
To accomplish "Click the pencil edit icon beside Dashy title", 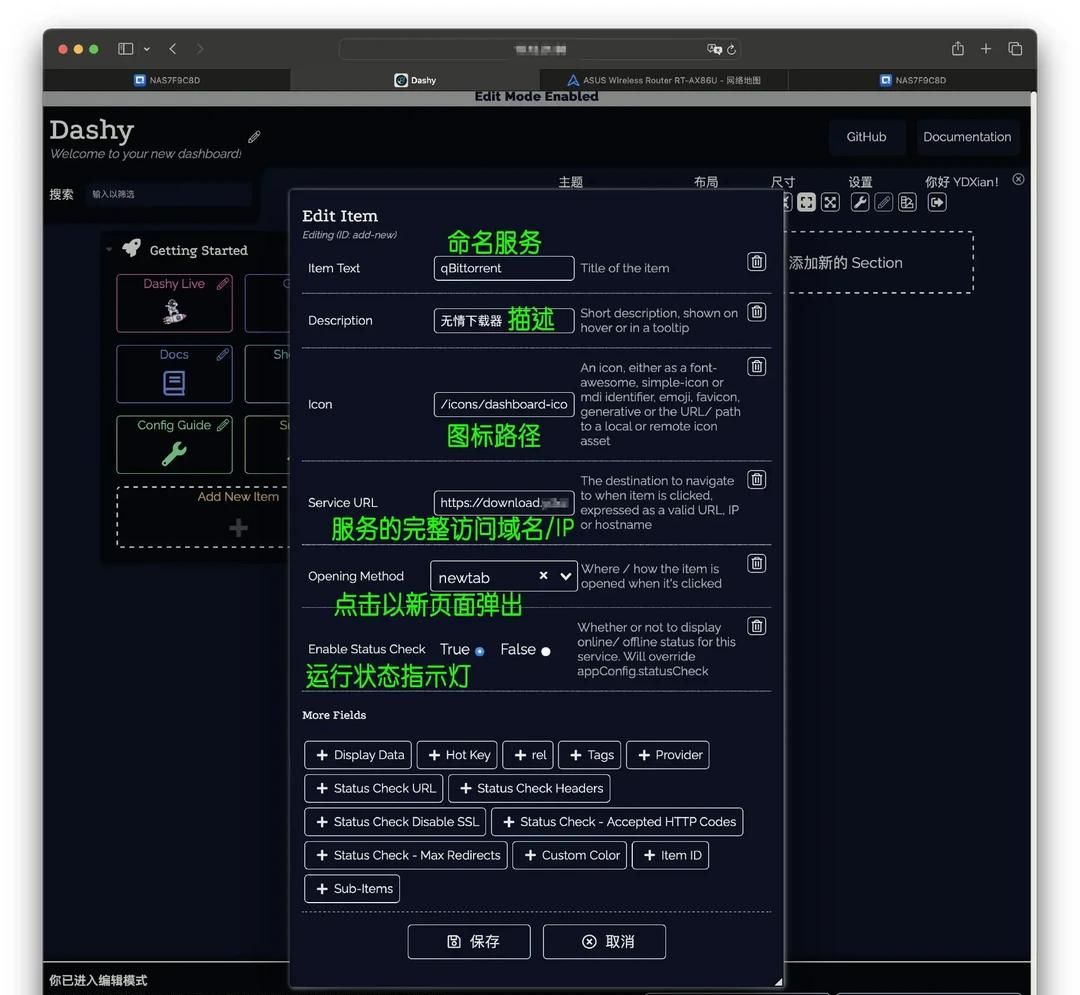I will (x=254, y=137).
